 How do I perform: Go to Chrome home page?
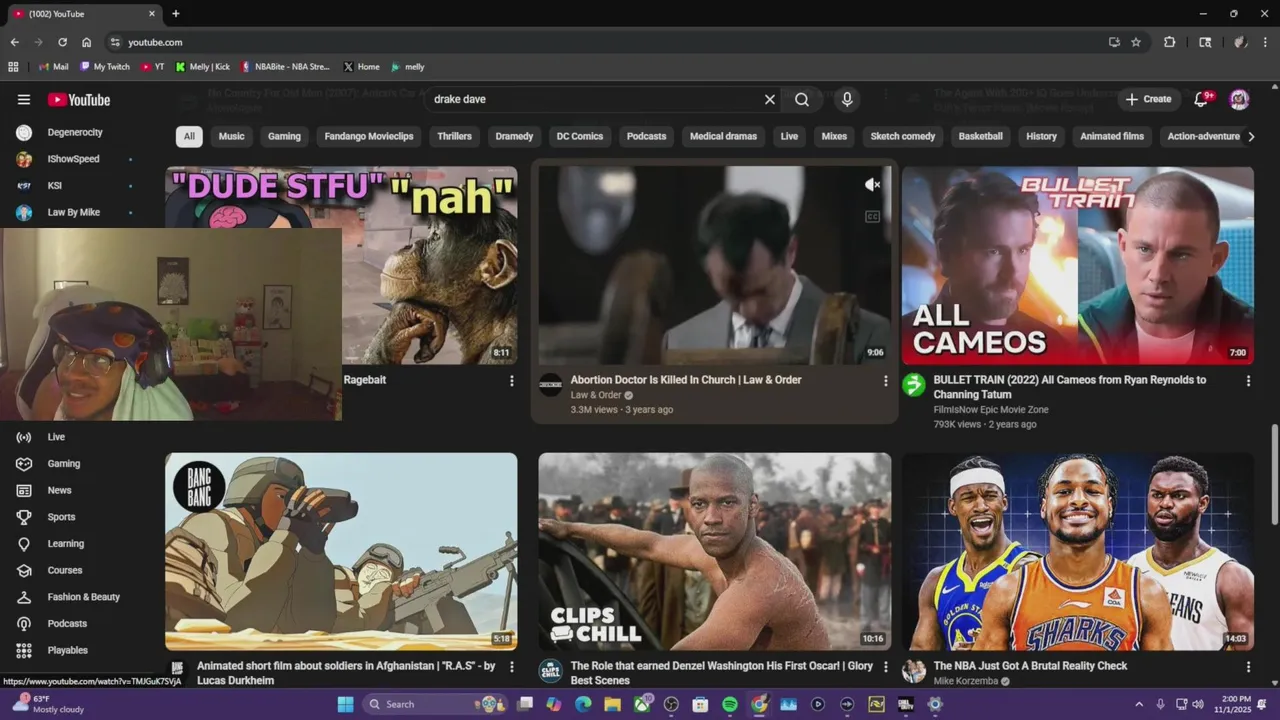[87, 42]
